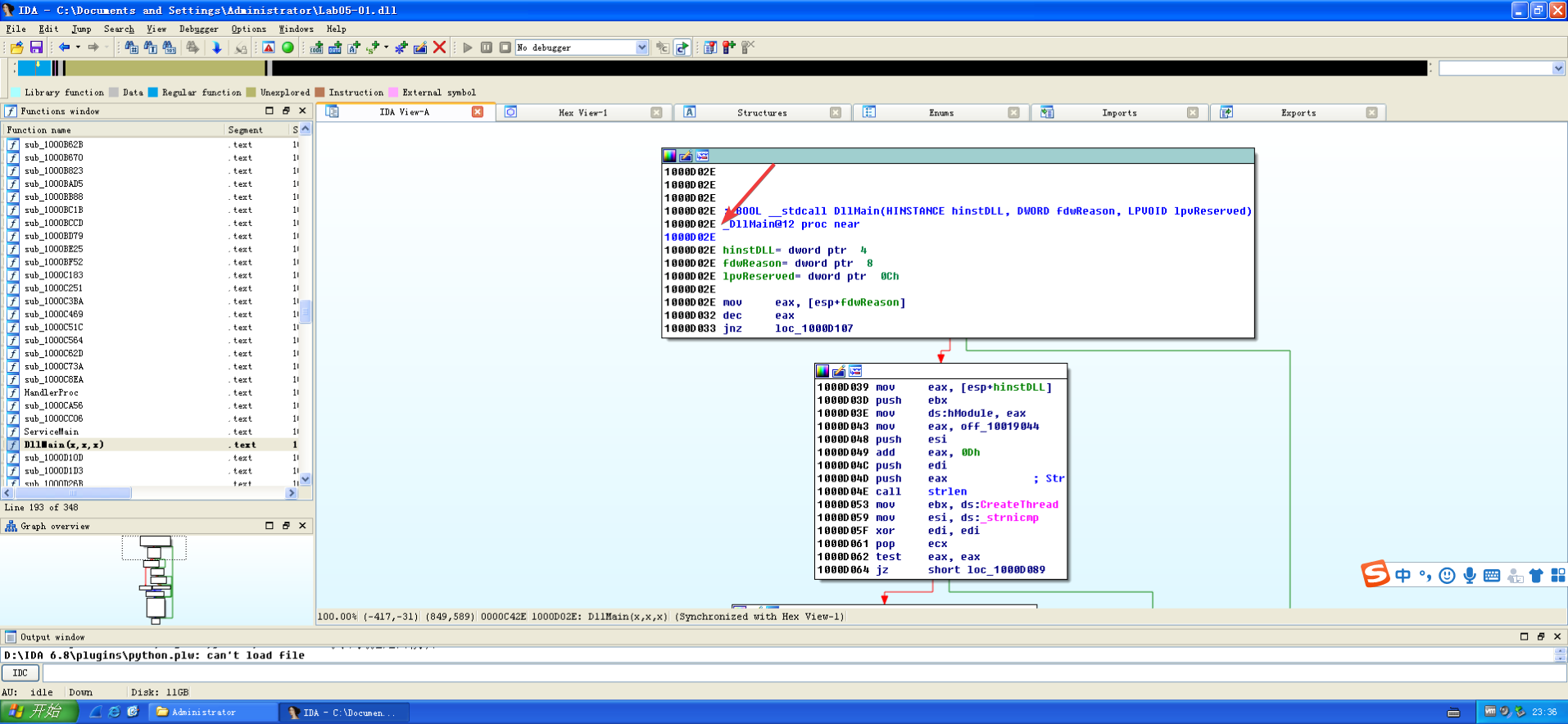Switch to the Imports tab
The height and width of the screenshot is (724, 1568).
pos(1119,113)
